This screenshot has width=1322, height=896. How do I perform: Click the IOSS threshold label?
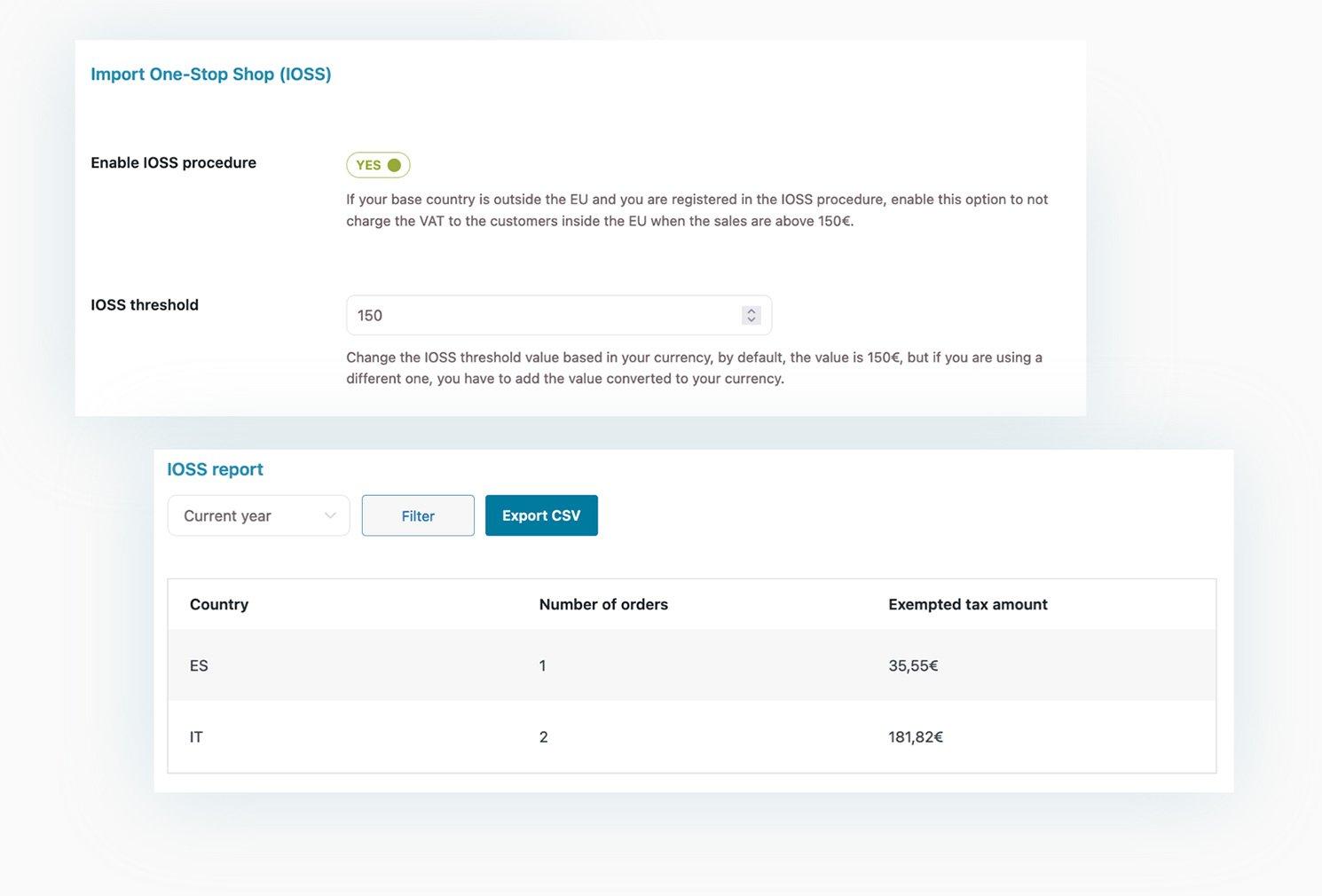click(x=145, y=304)
